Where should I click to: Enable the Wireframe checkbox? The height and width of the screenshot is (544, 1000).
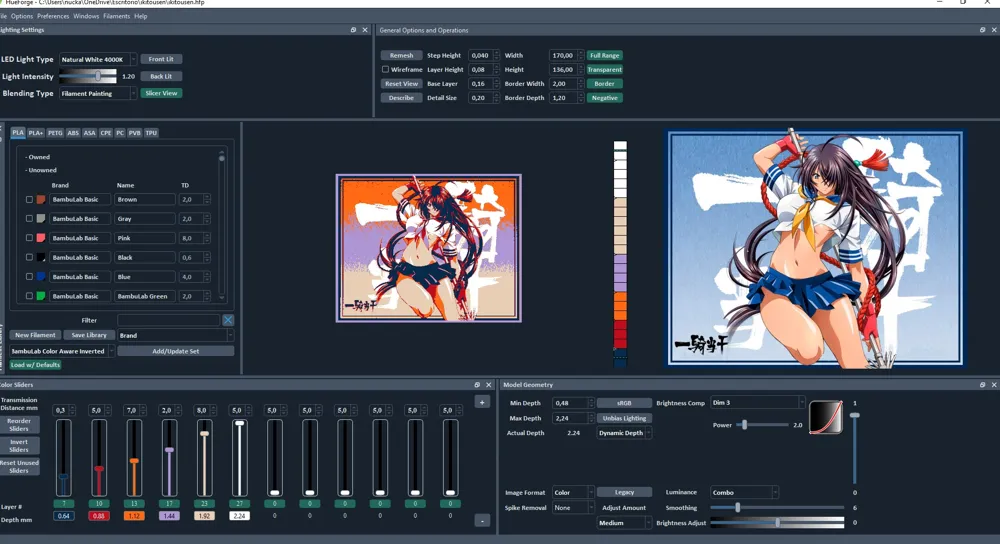(x=385, y=70)
